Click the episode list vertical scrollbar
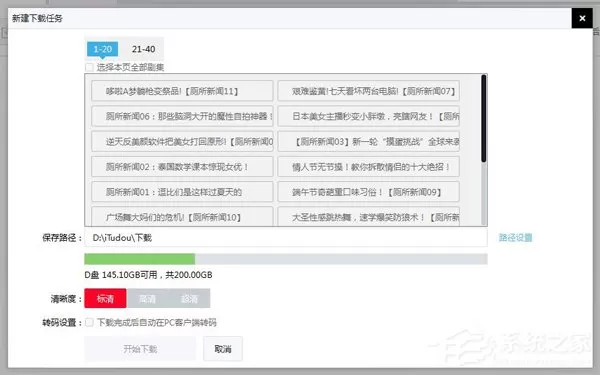 pos(484,119)
